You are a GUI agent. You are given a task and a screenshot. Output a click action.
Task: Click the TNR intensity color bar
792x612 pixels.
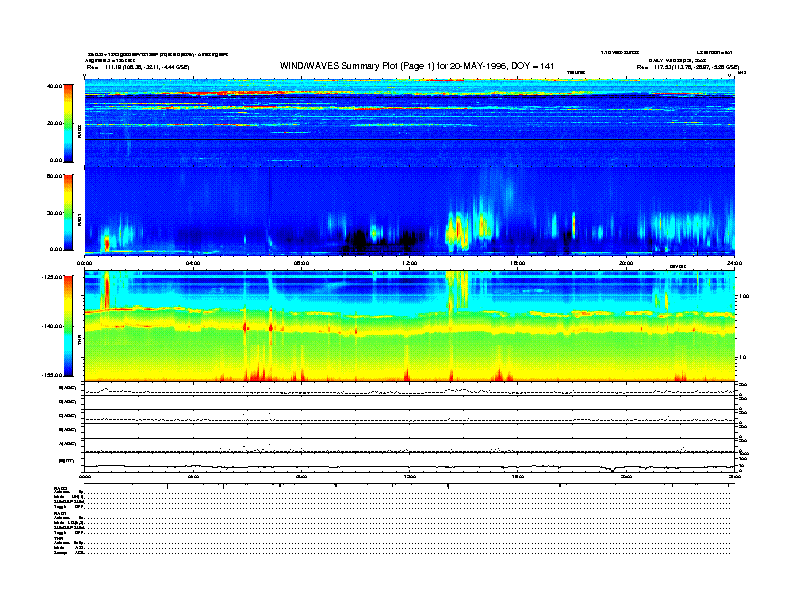click(x=68, y=326)
